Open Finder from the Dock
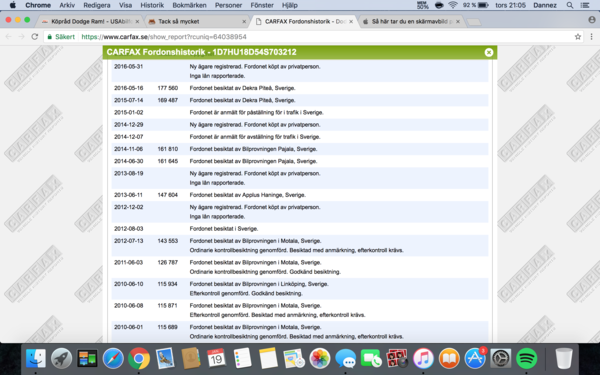Image resolution: width=600 pixels, height=375 pixels. [x=36, y=359]
